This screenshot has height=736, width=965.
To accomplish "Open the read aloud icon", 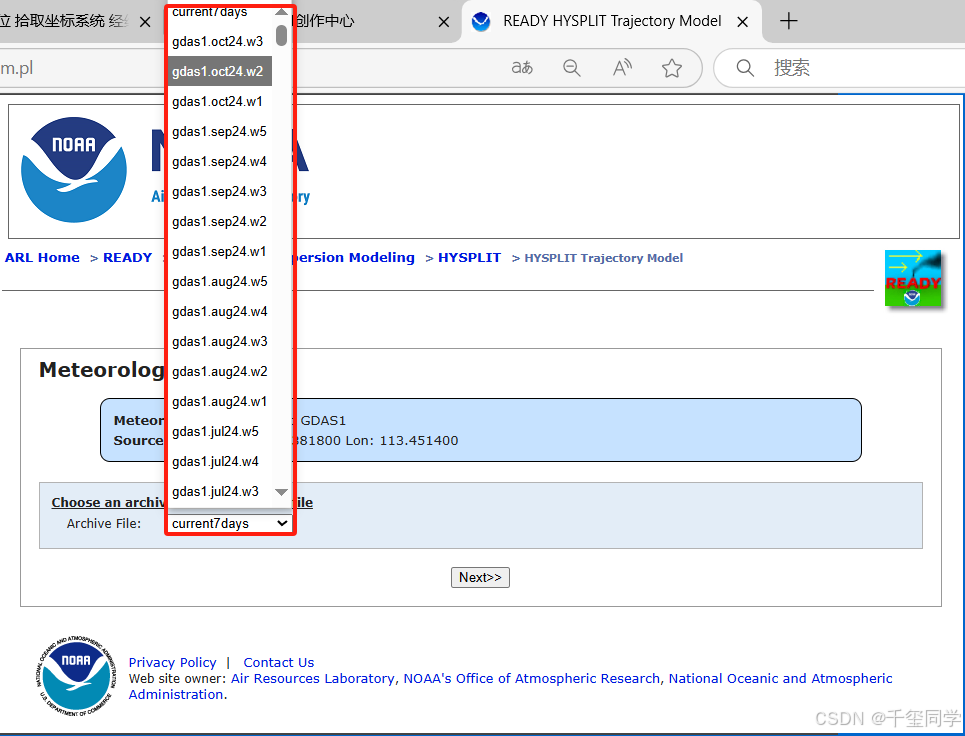I will coord(622,68).
